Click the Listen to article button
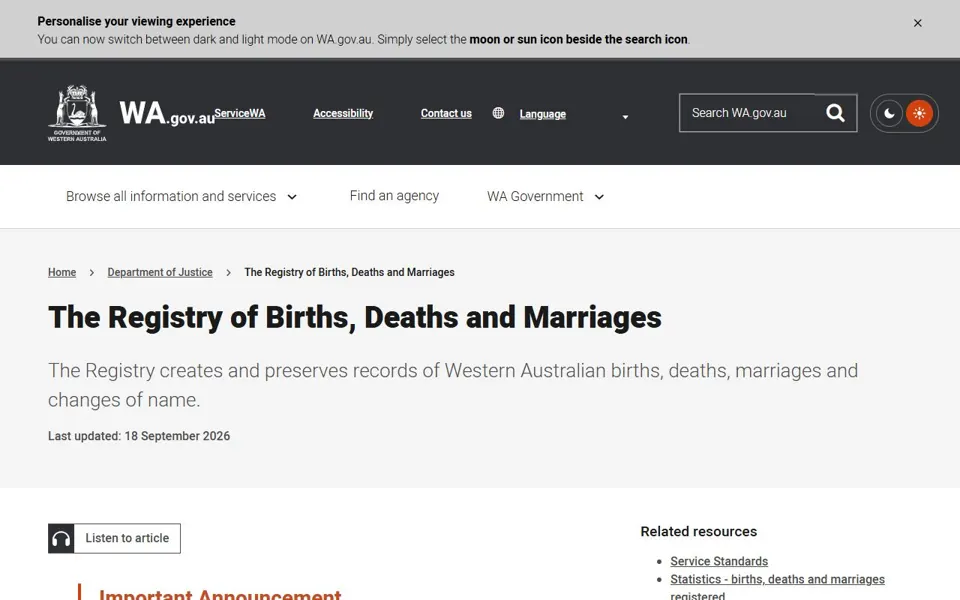This screenshot has width=960, height=600. [114, 538]
